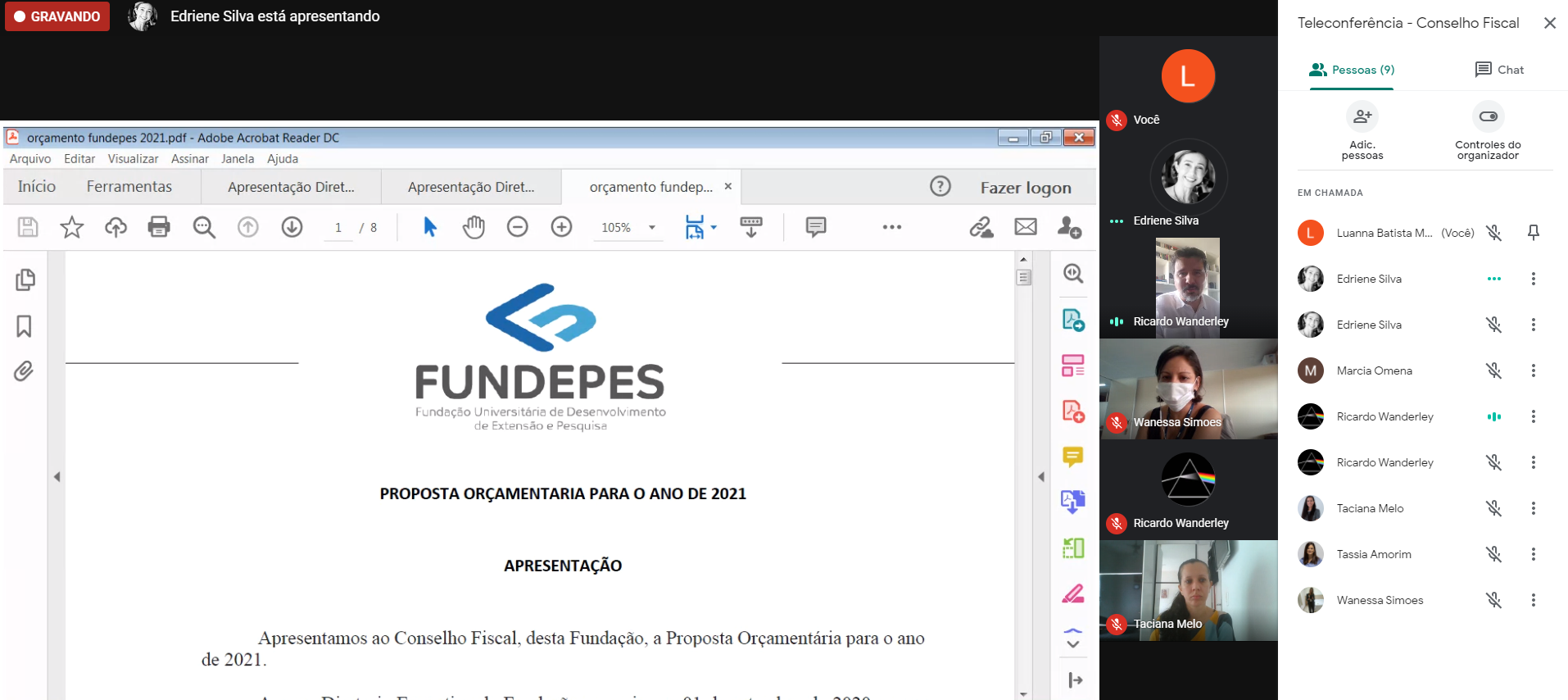Click the add person share icon
The height and width of the screenshot is (700, 1568).
point(1069,227)
